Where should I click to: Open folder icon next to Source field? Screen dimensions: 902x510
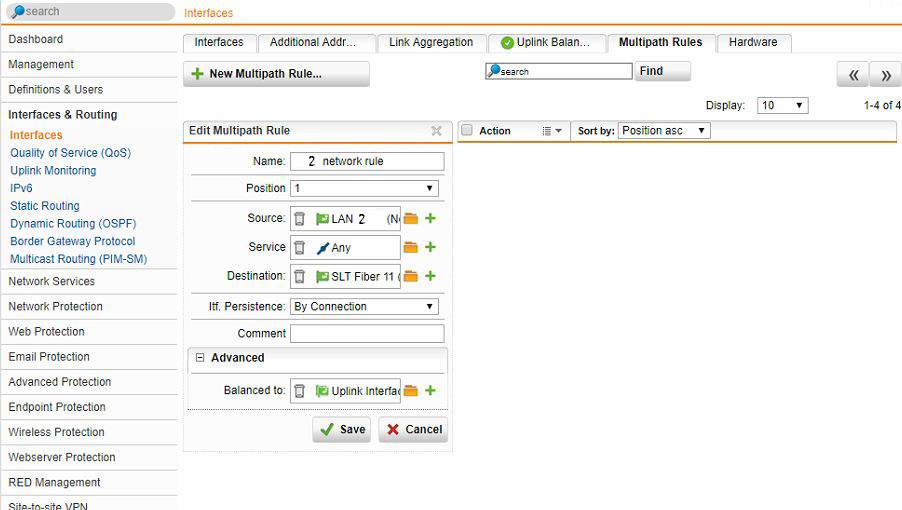pyautogui.click(x=411, y=219)
